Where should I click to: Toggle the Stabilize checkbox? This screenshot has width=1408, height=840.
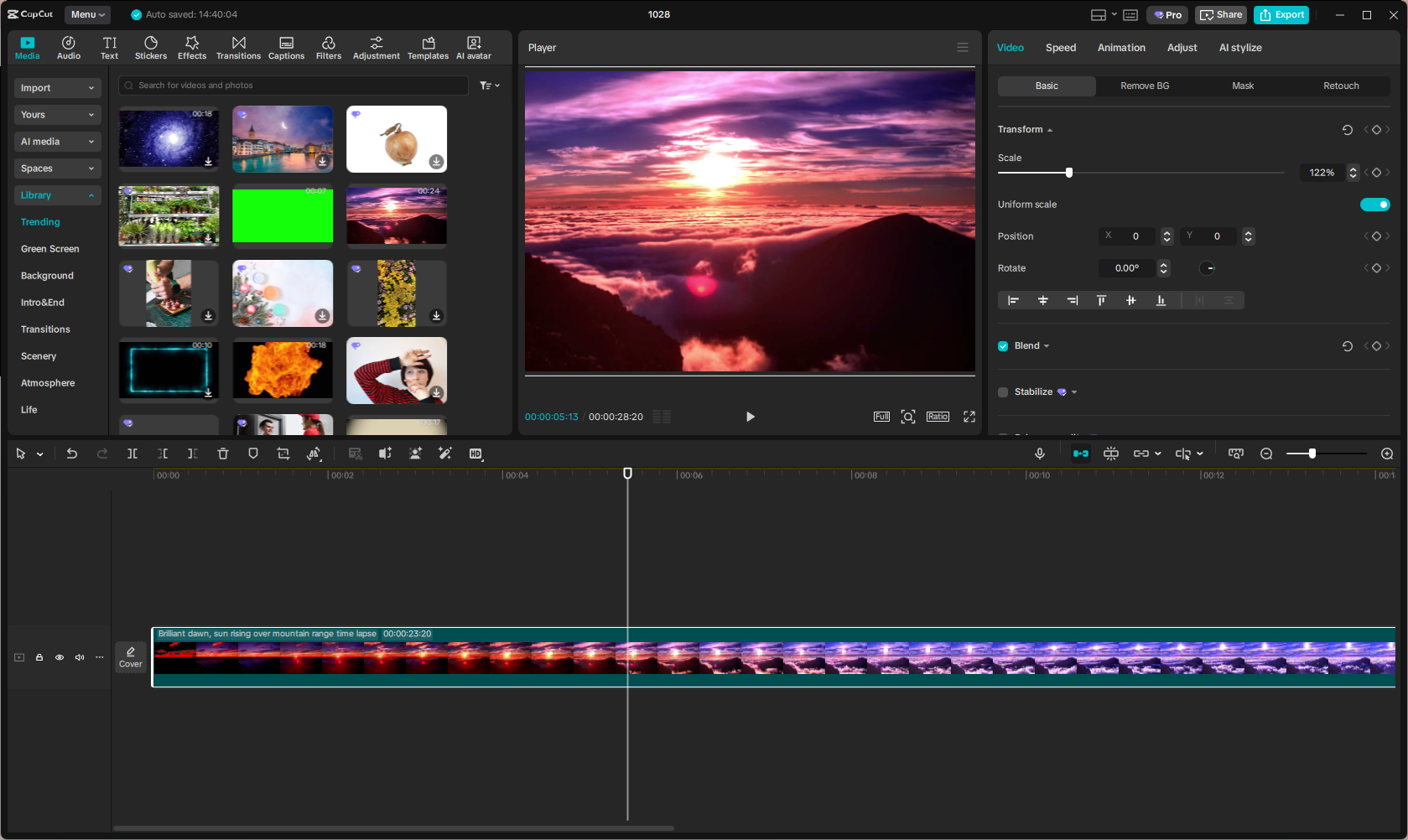1002,391
